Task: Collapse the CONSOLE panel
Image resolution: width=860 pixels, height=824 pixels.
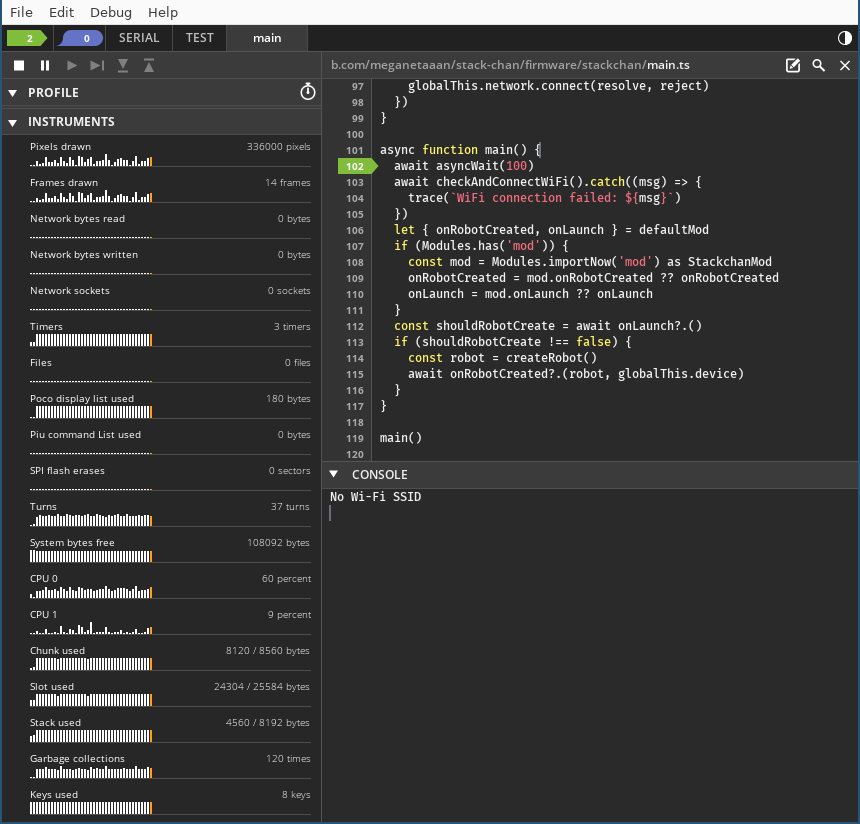Action: coord(333,474)
